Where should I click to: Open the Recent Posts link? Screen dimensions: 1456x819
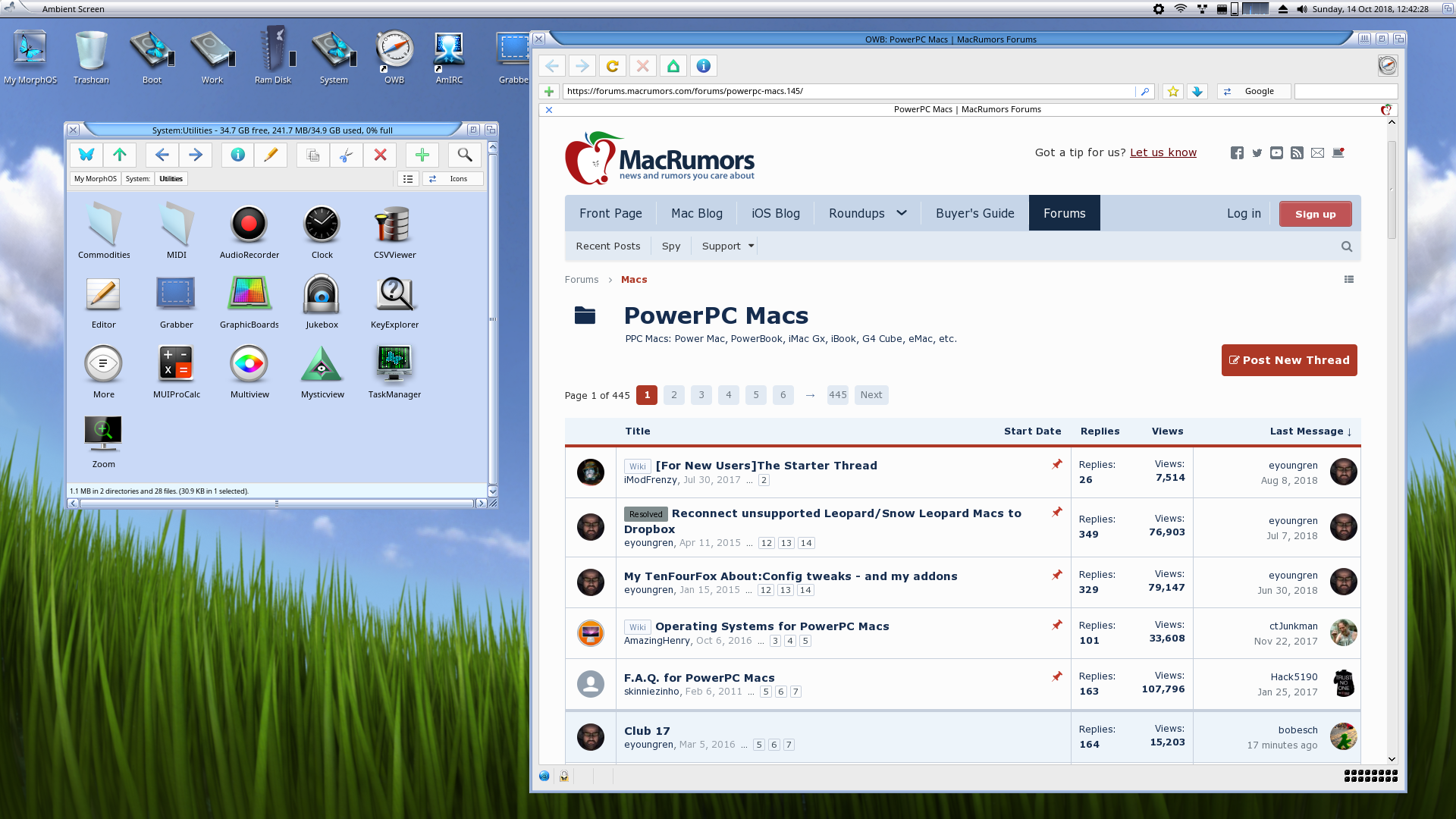pos(607,246)
